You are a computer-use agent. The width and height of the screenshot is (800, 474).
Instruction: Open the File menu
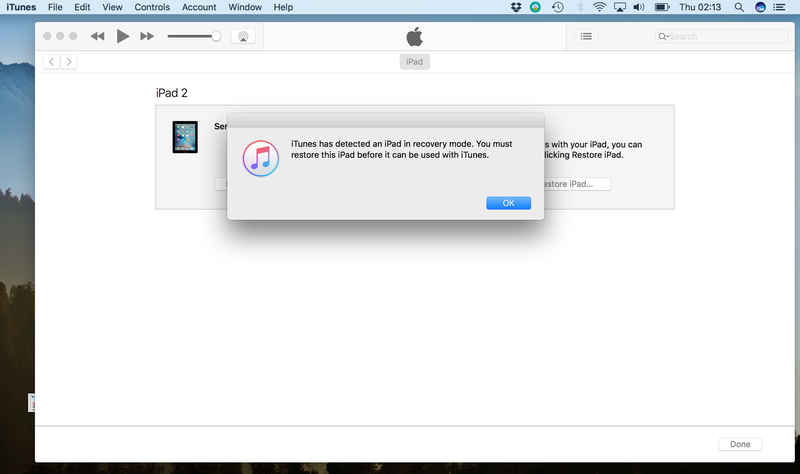pyautogui.click(x=55, y=7)
